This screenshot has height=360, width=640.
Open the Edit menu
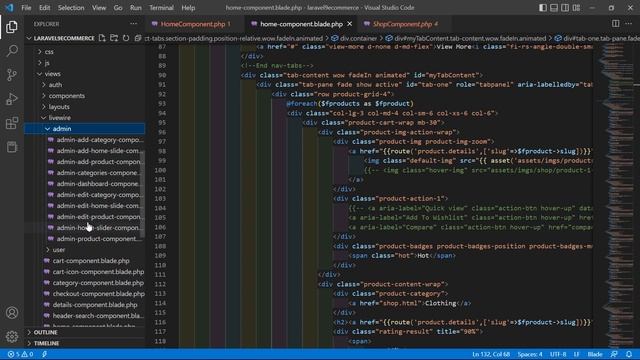[x=44, y=7]
